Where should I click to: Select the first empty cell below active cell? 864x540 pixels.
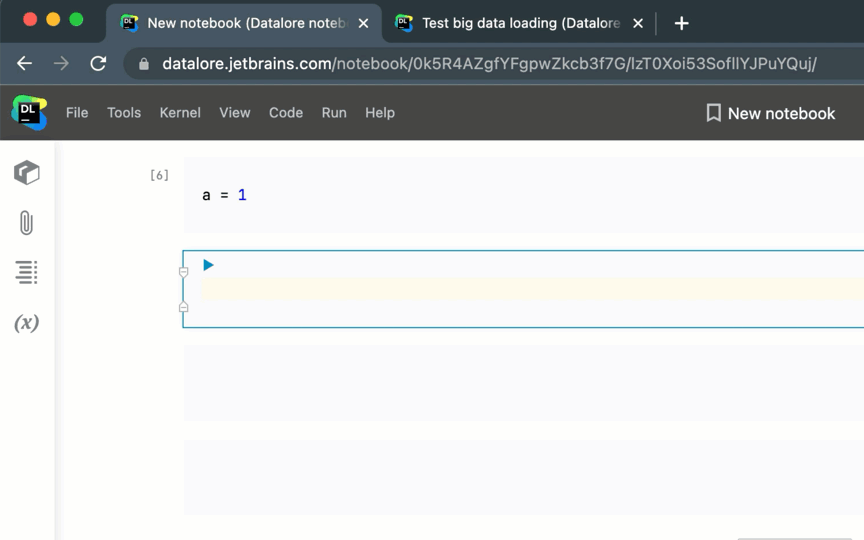(x=523, y=383)
